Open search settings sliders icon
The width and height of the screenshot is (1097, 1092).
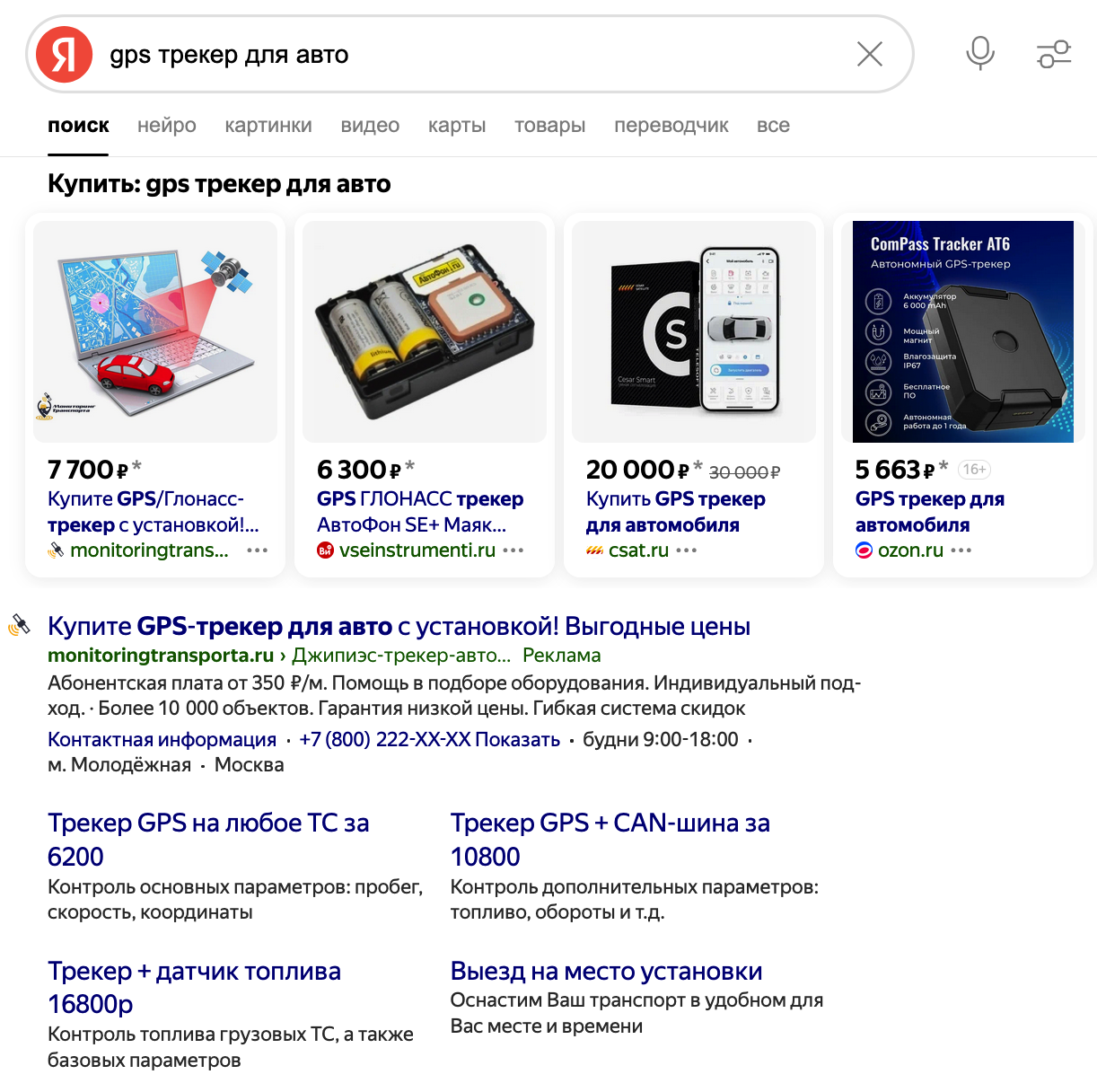(1055, 54)
